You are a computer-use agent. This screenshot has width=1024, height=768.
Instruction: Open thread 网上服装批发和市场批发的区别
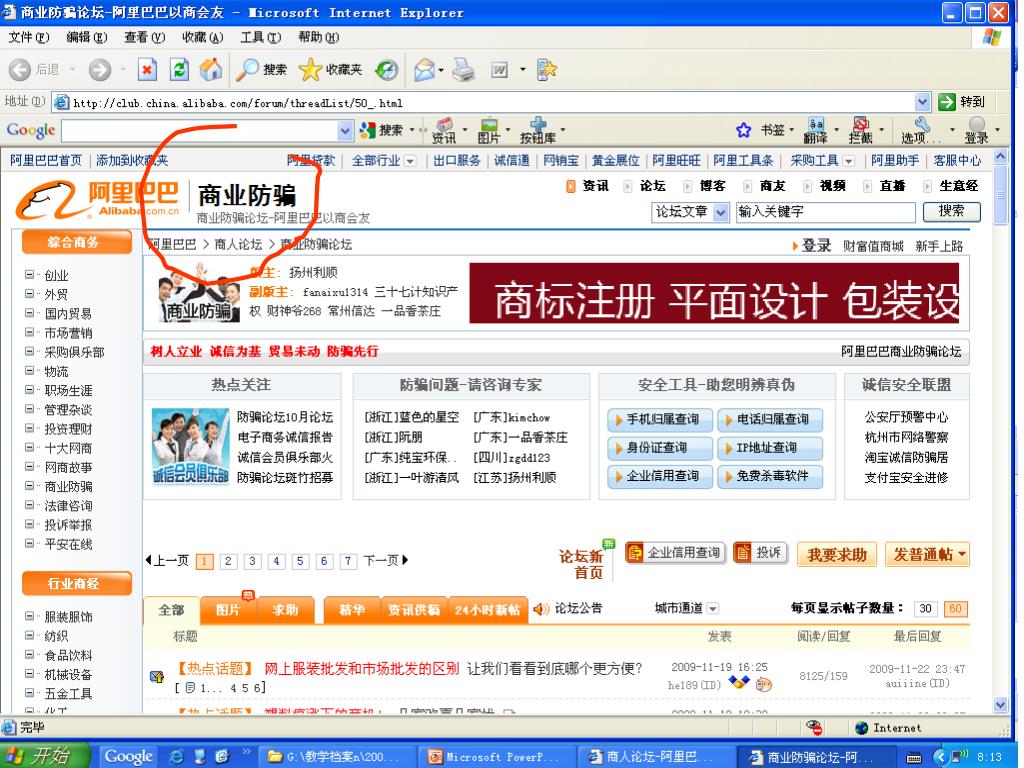click(362, 669)
